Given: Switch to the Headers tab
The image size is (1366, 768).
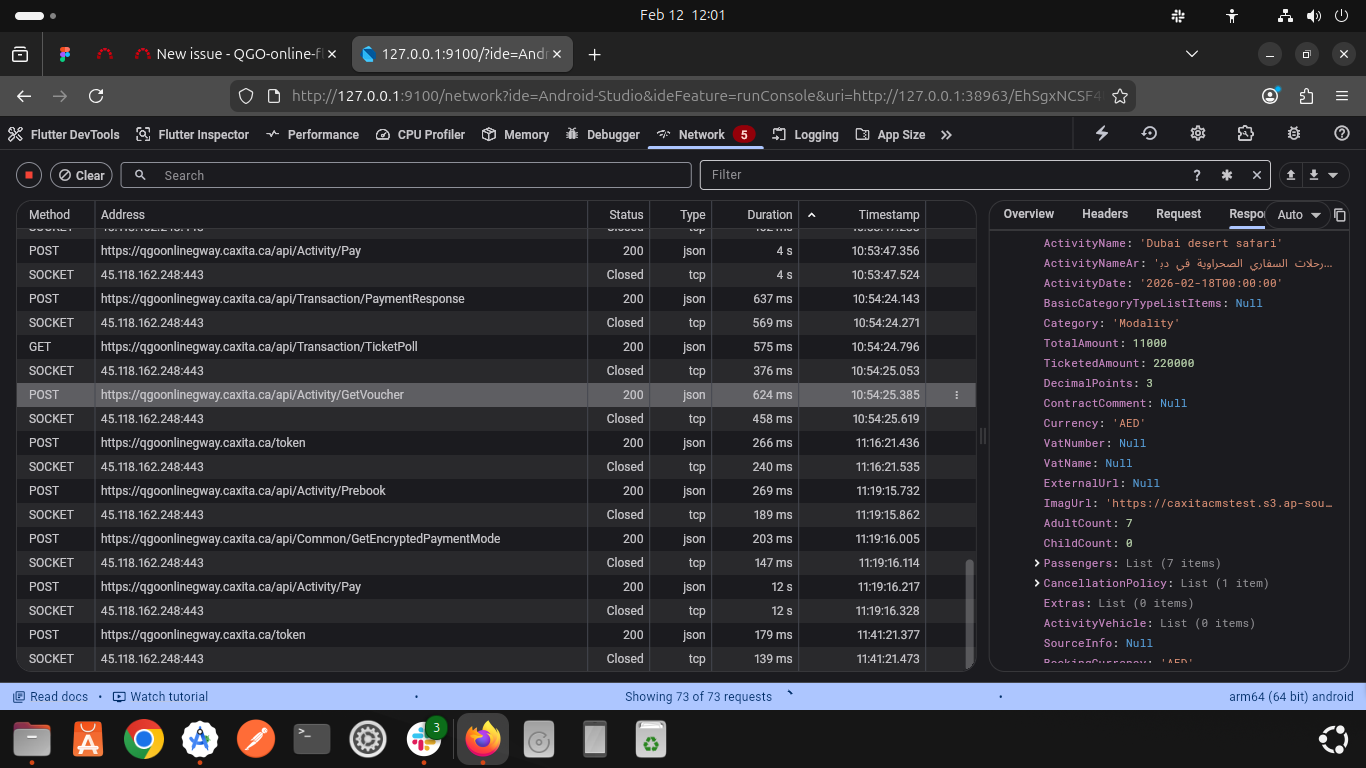Looking at the screenshot, I should [x=1104, y=214].
